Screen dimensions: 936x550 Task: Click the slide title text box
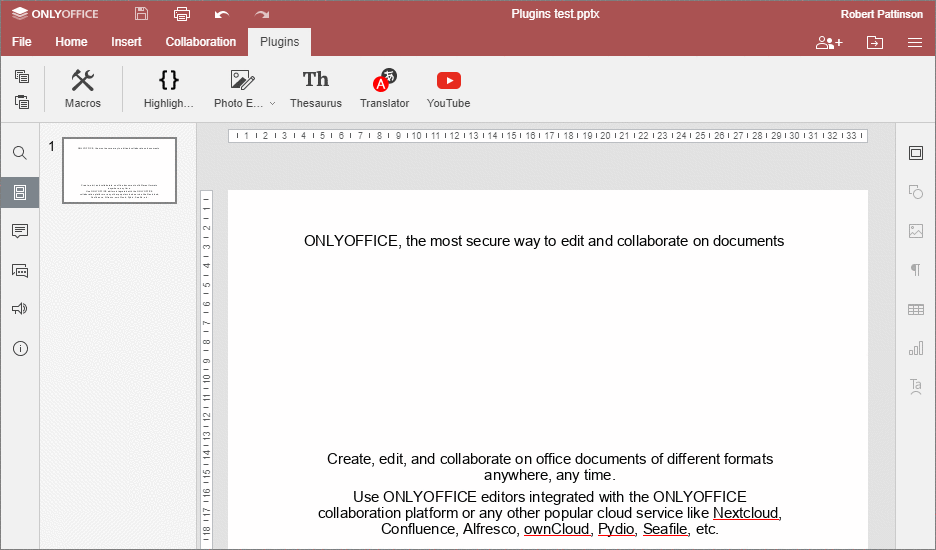pos(544,241)
